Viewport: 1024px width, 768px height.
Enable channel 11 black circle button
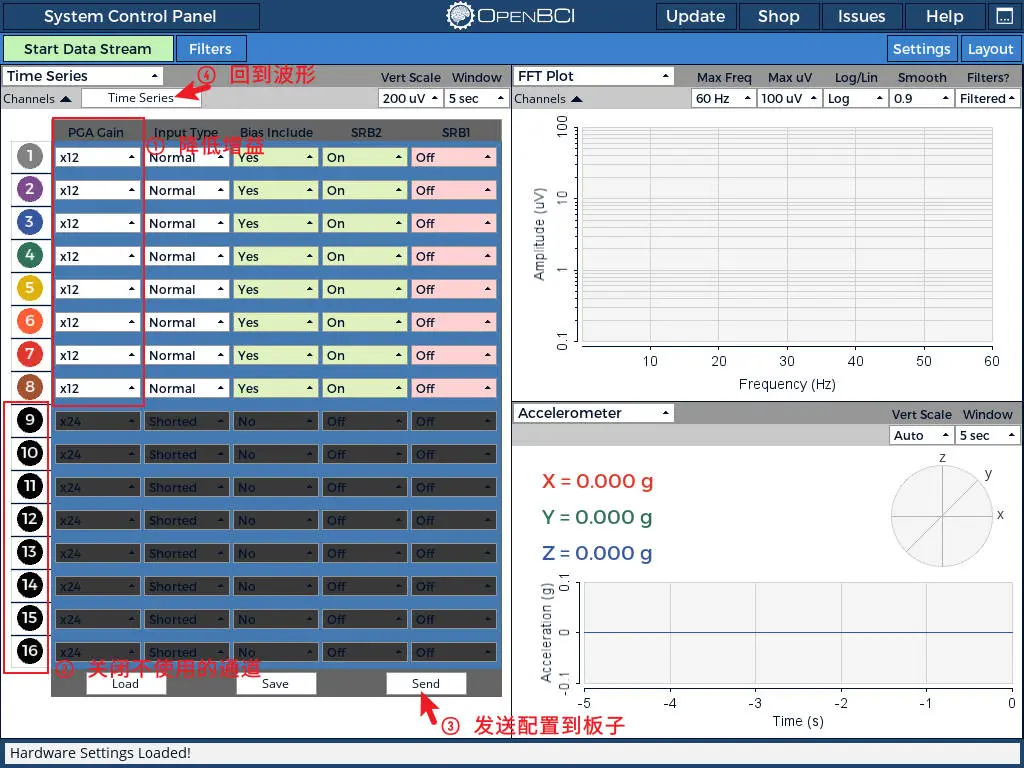(x=29, y=486)
